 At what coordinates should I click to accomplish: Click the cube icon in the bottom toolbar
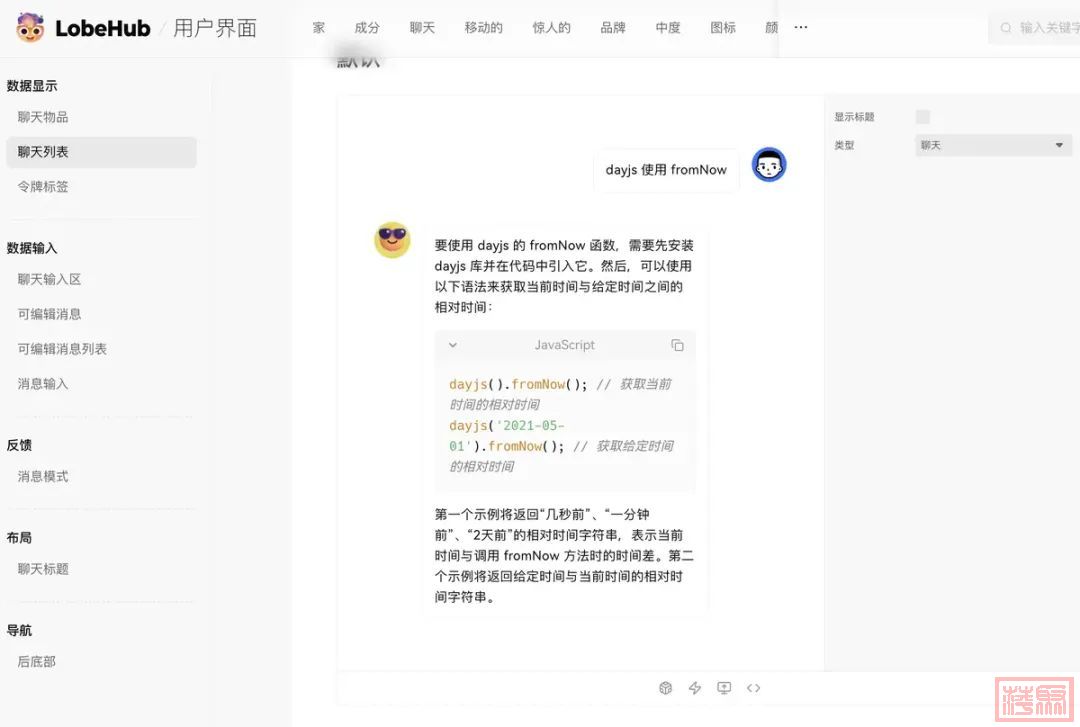click(x=665, y=688)
